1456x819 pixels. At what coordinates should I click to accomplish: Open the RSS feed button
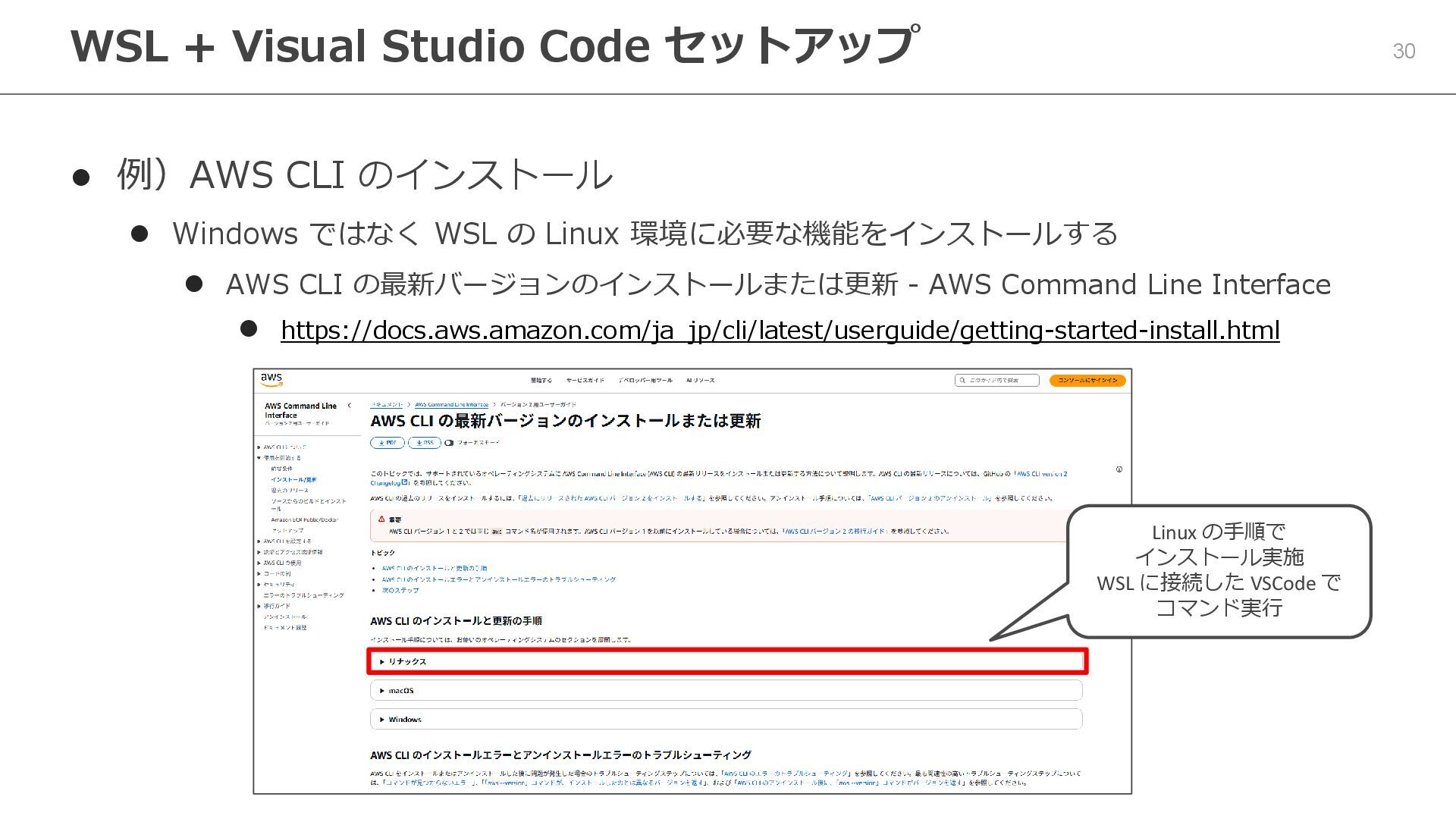click(x=425, y=443)
